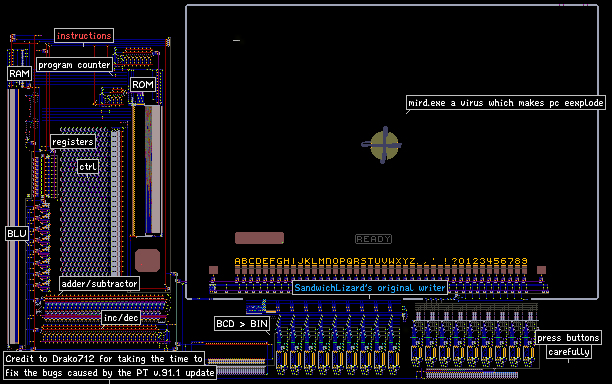
Task: Click the wide pink bar above the keyboard
Action: [x=259, y=238]
